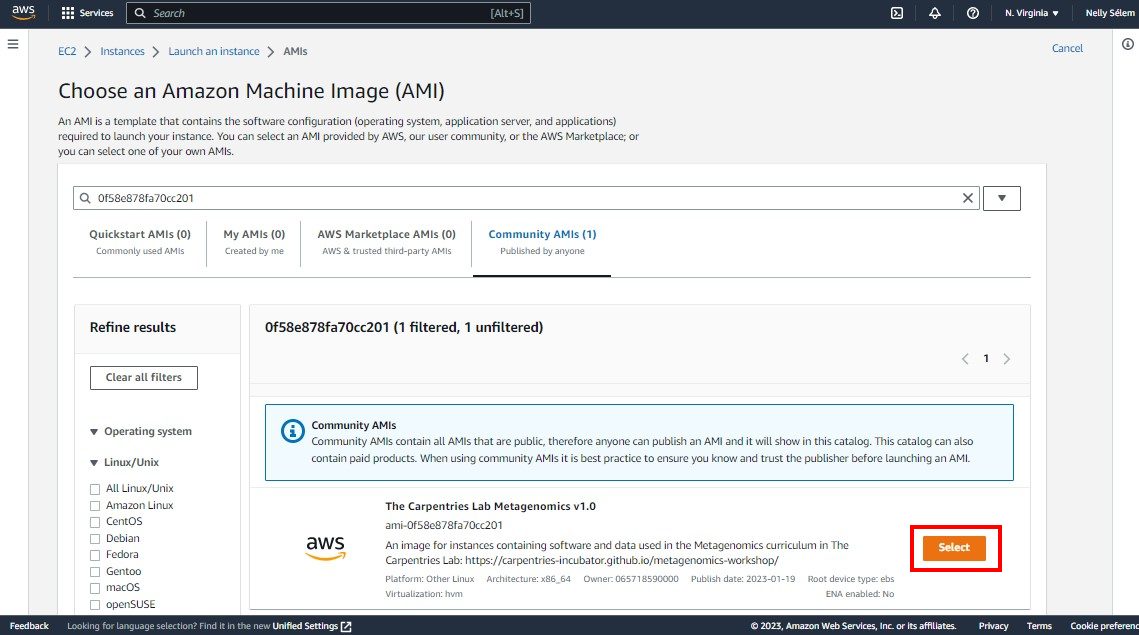1139x635 pixels.
Task: Click the AWS logo in the top bar
Action: click(21, 13)
